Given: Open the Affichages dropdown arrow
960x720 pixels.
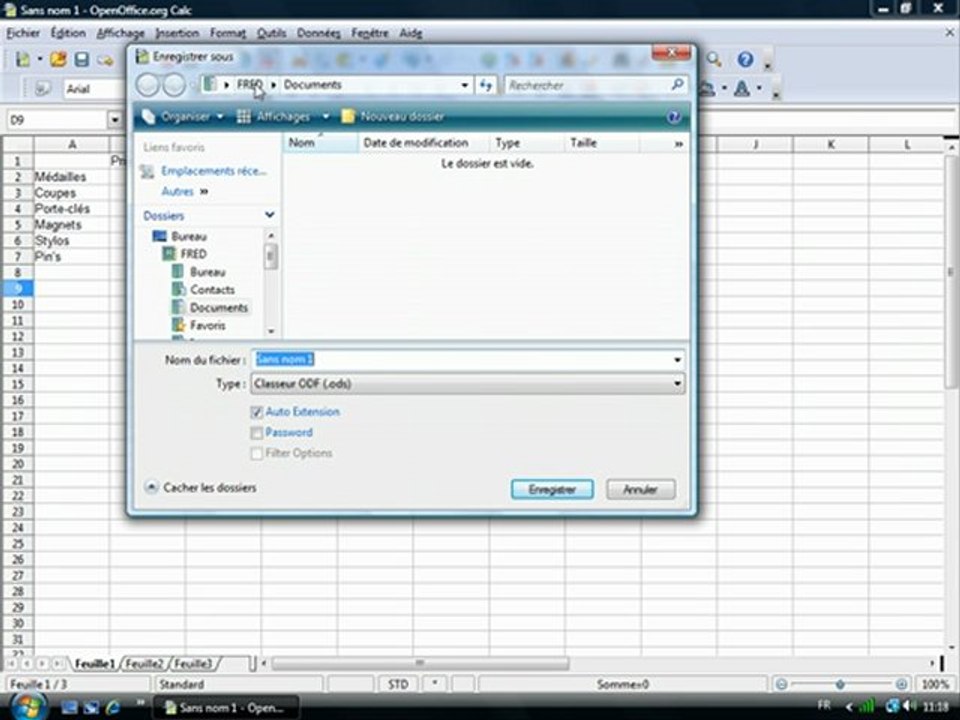Looking at the screenshot, I should 326,116.
